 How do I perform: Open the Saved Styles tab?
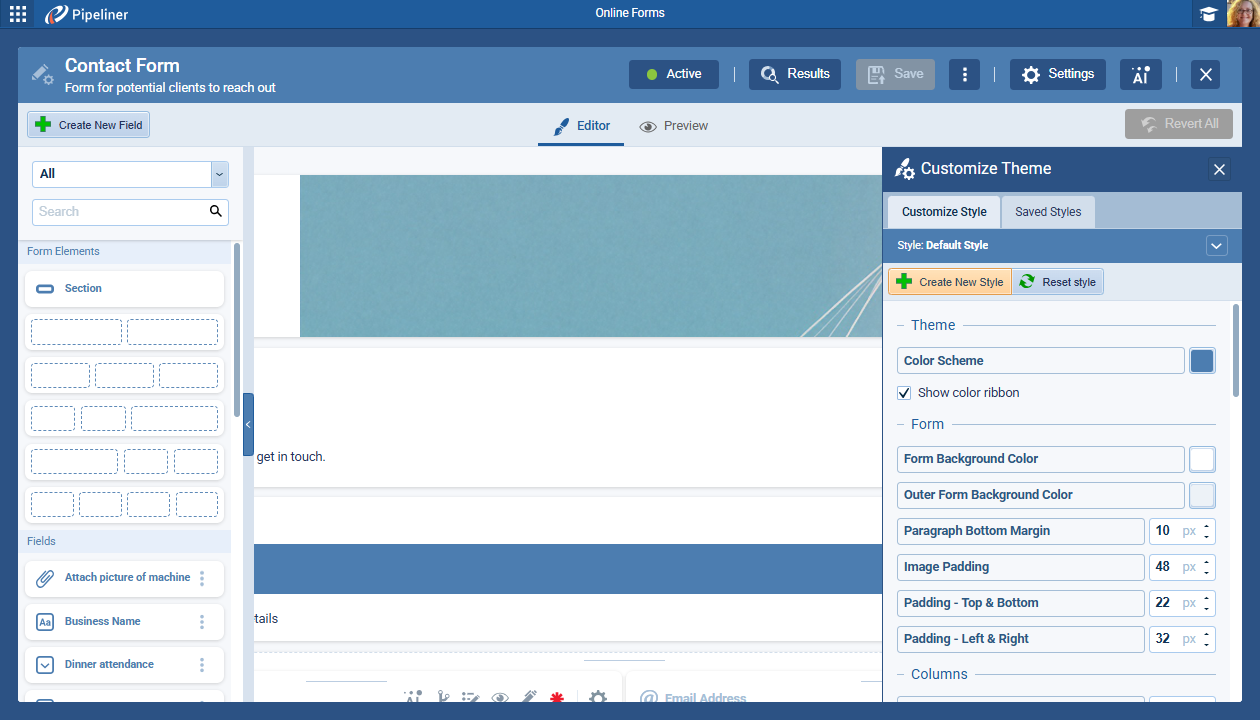[x=1047, y=212]
